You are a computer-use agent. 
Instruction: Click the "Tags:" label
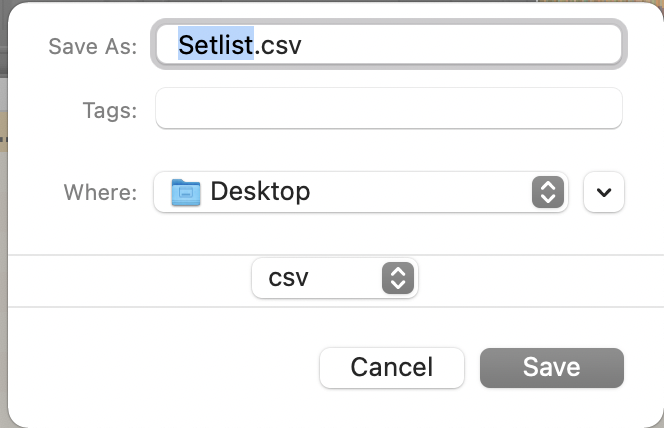pos(110,110)
